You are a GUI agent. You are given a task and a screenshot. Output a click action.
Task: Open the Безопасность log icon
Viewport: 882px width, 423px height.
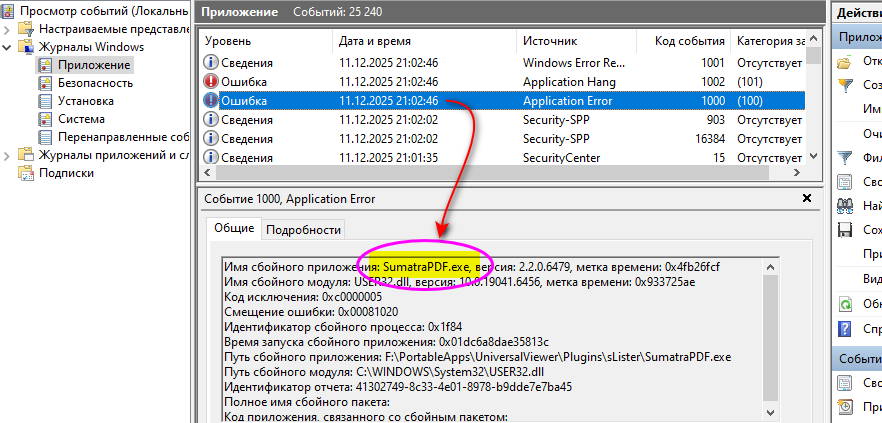[x=45, y=83]
